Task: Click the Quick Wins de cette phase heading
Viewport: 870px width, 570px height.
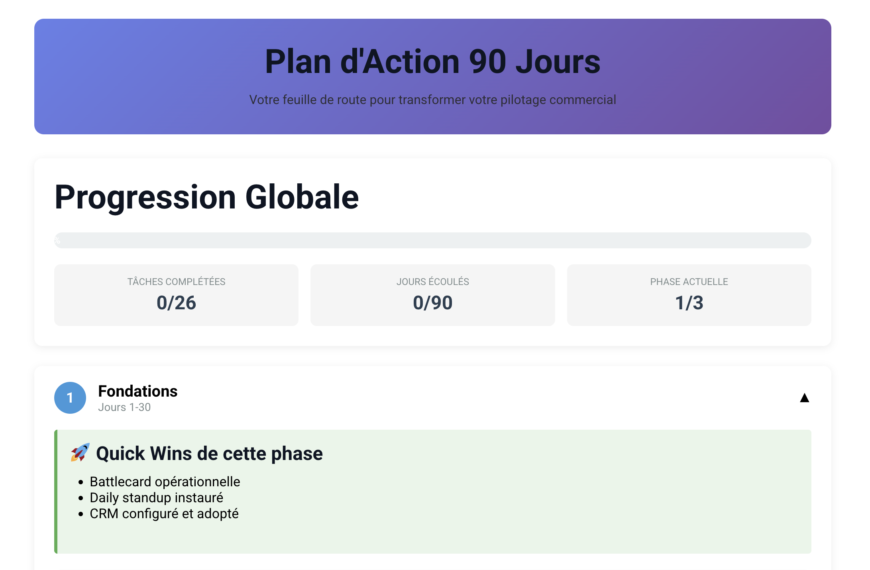Action: [209, 453]
